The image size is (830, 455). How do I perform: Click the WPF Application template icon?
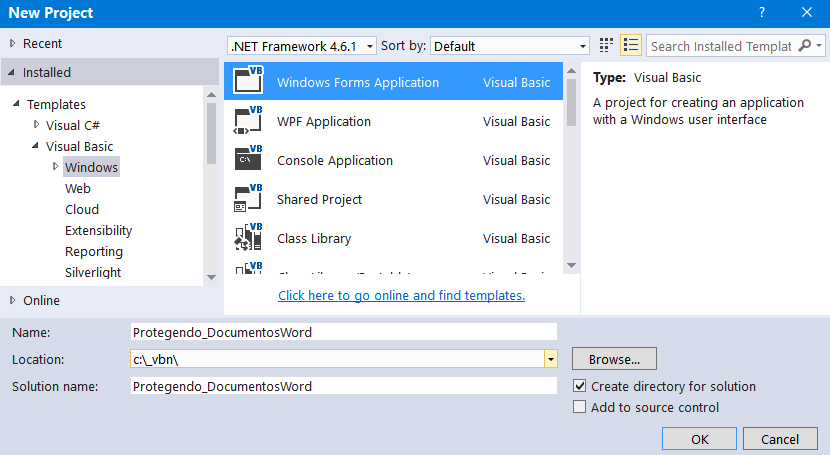coord(248,121)
